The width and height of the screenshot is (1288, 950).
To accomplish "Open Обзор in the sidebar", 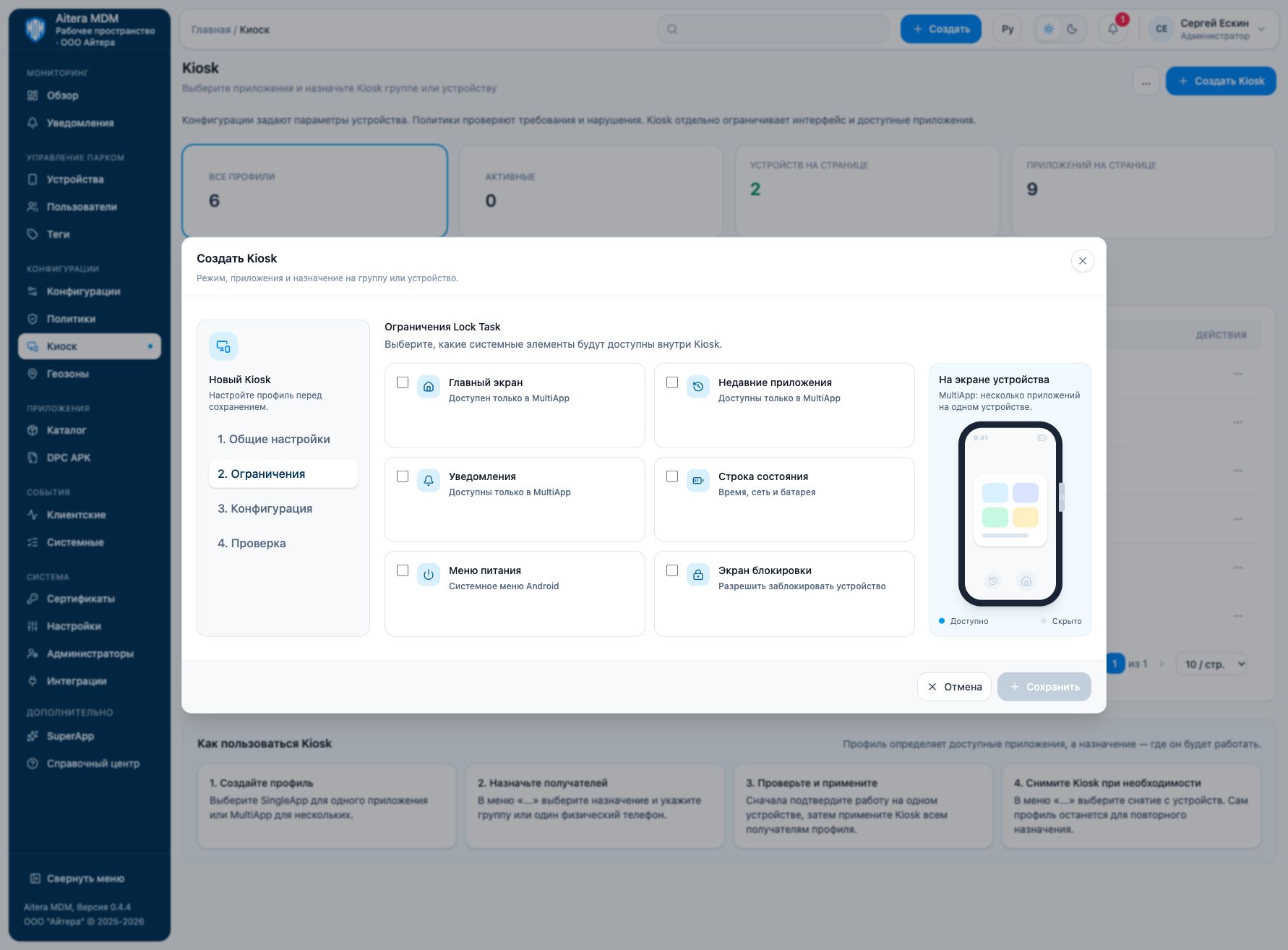I will click(90, 95).
